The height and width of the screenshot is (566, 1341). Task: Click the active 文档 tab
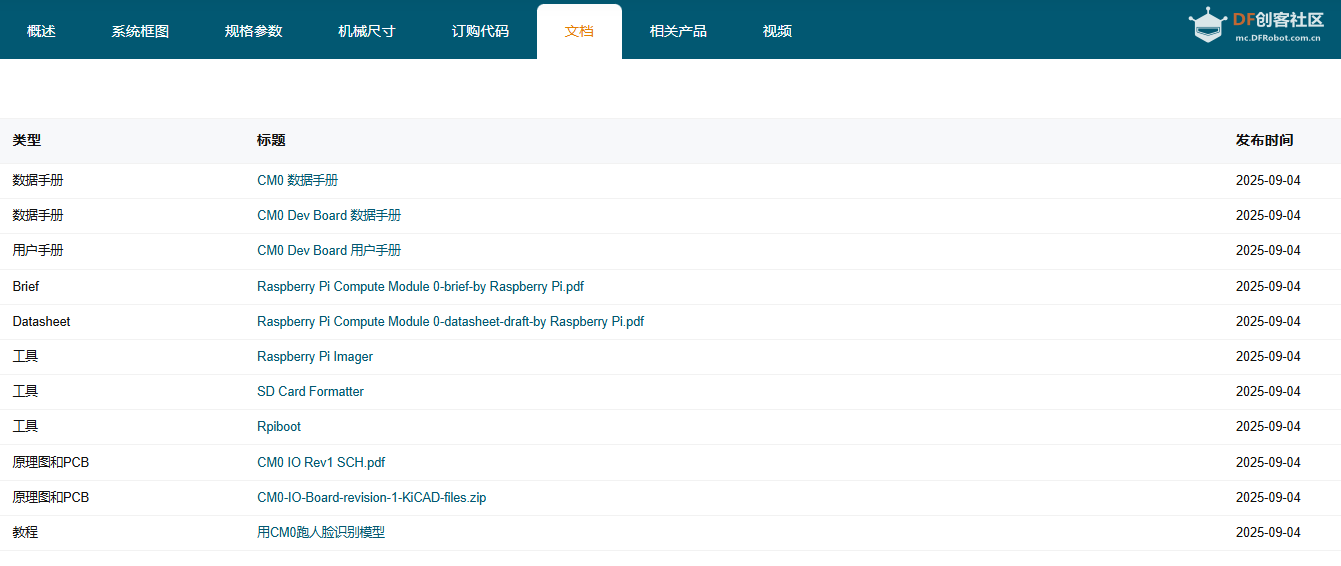579,31
